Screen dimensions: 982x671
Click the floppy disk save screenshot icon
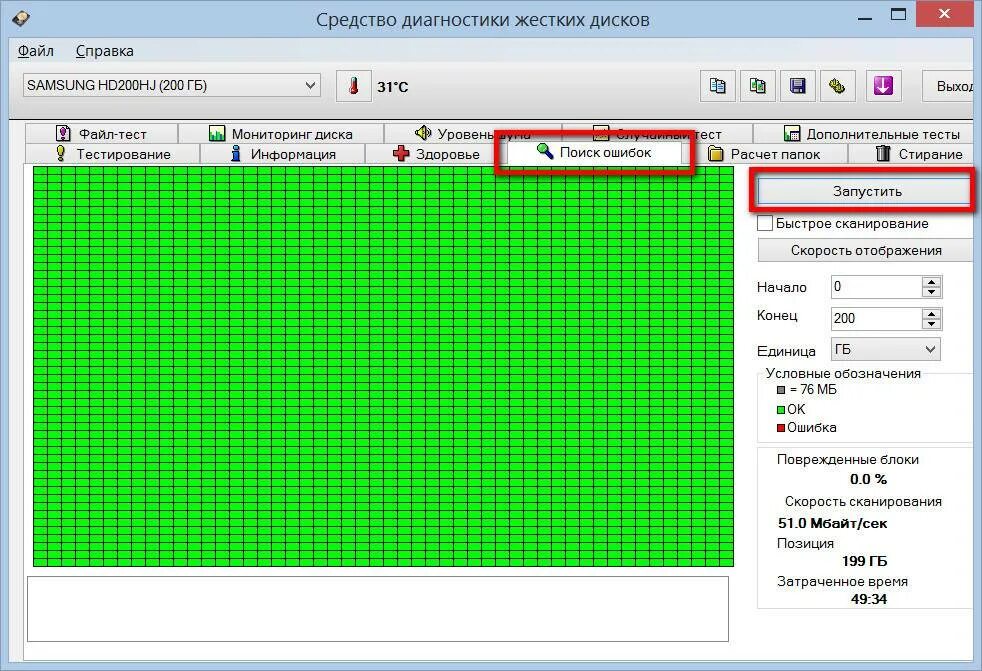tap(797, 86)
